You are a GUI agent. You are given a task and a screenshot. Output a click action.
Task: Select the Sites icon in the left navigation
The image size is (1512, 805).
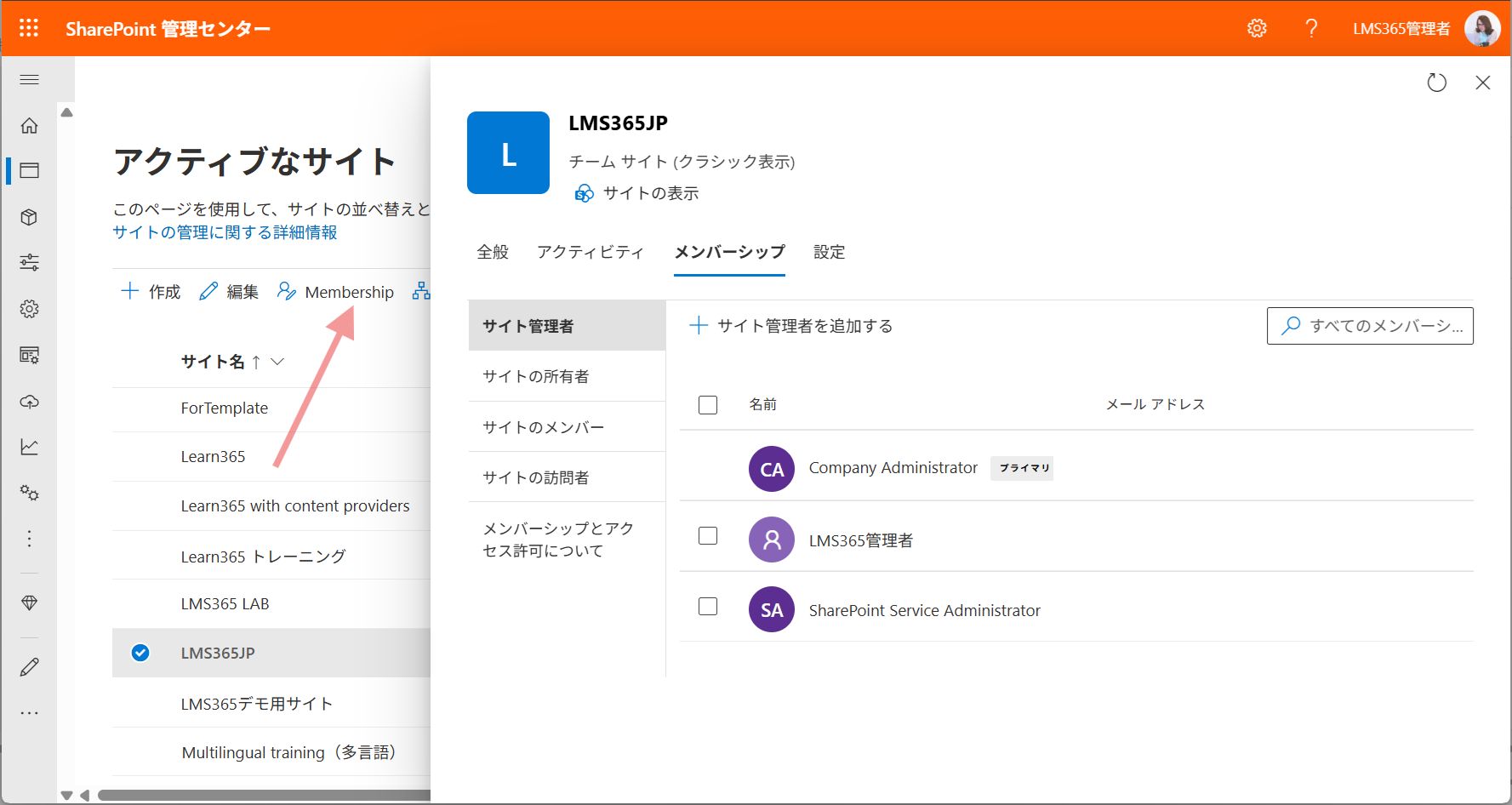tap(30, 171)
